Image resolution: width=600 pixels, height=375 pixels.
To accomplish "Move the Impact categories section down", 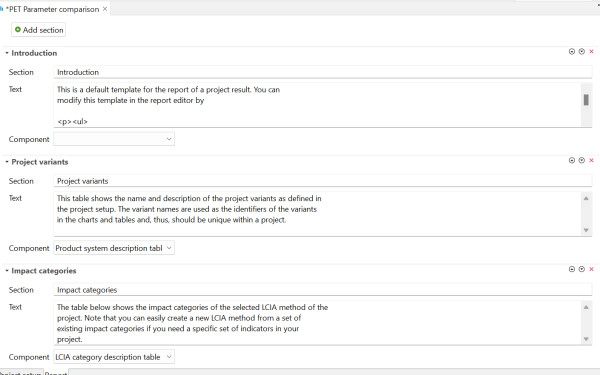I will click(582, 269).
